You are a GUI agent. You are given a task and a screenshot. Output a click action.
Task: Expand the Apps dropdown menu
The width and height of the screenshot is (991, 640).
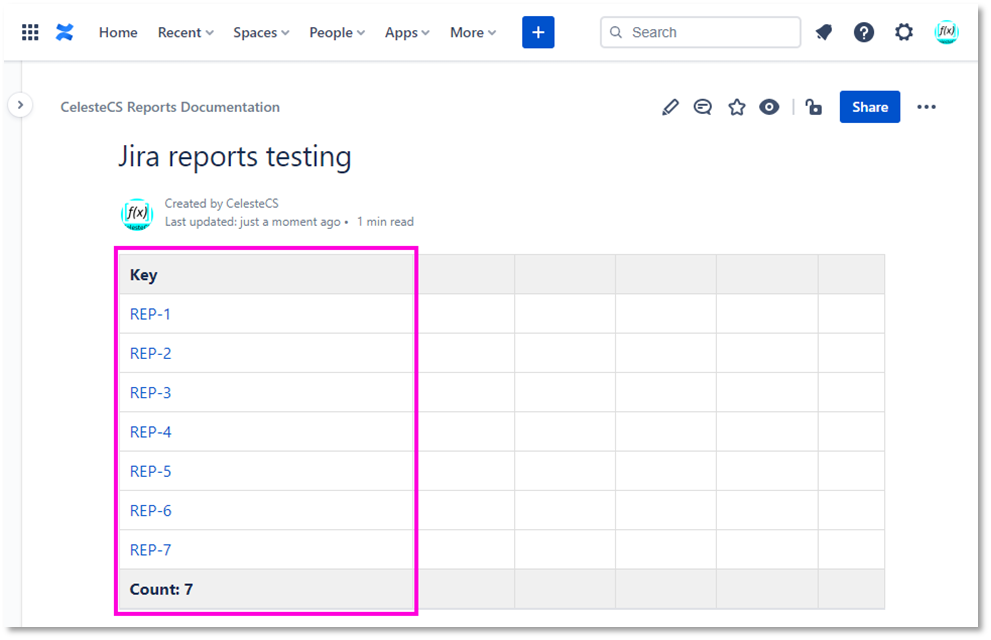[407, 32]
